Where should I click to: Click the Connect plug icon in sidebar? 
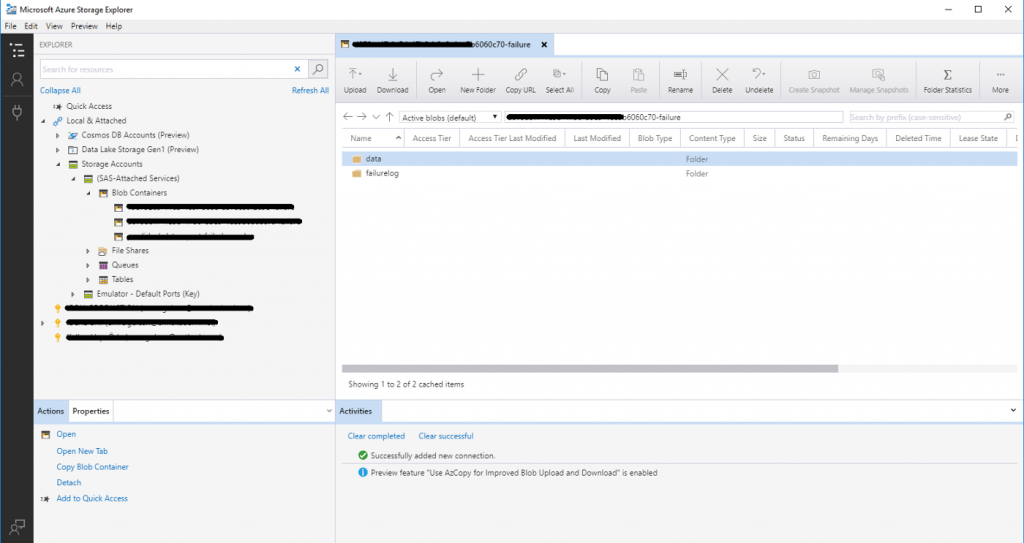point(17,112)
